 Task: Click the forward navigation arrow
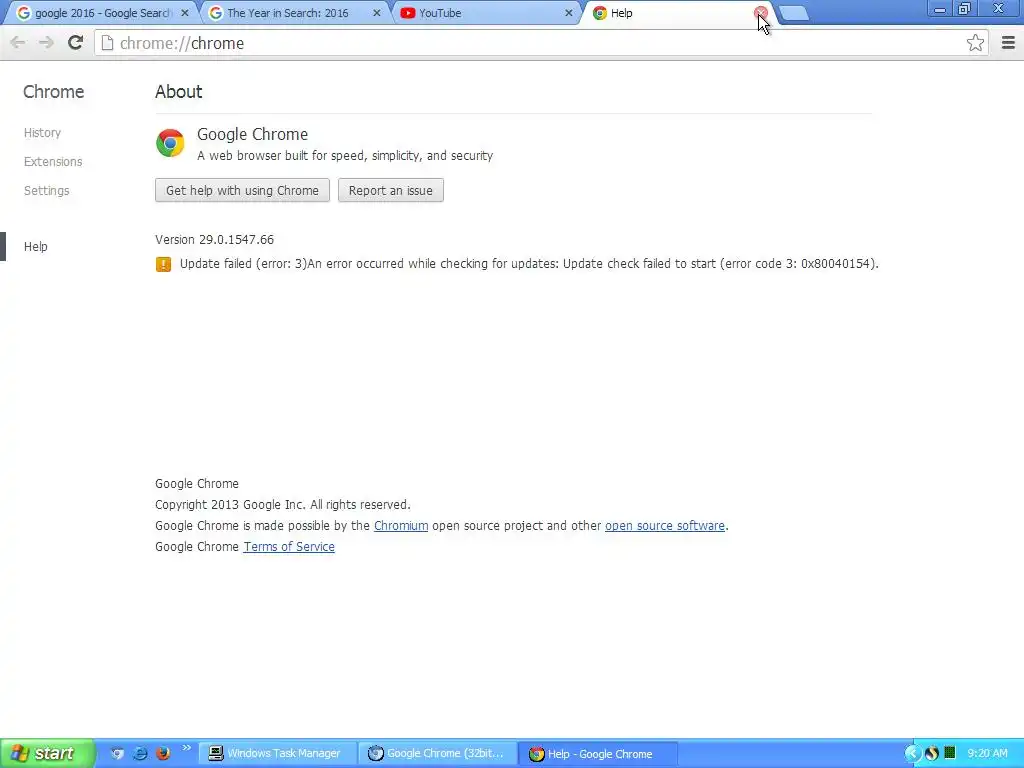[x=46, y=43]
